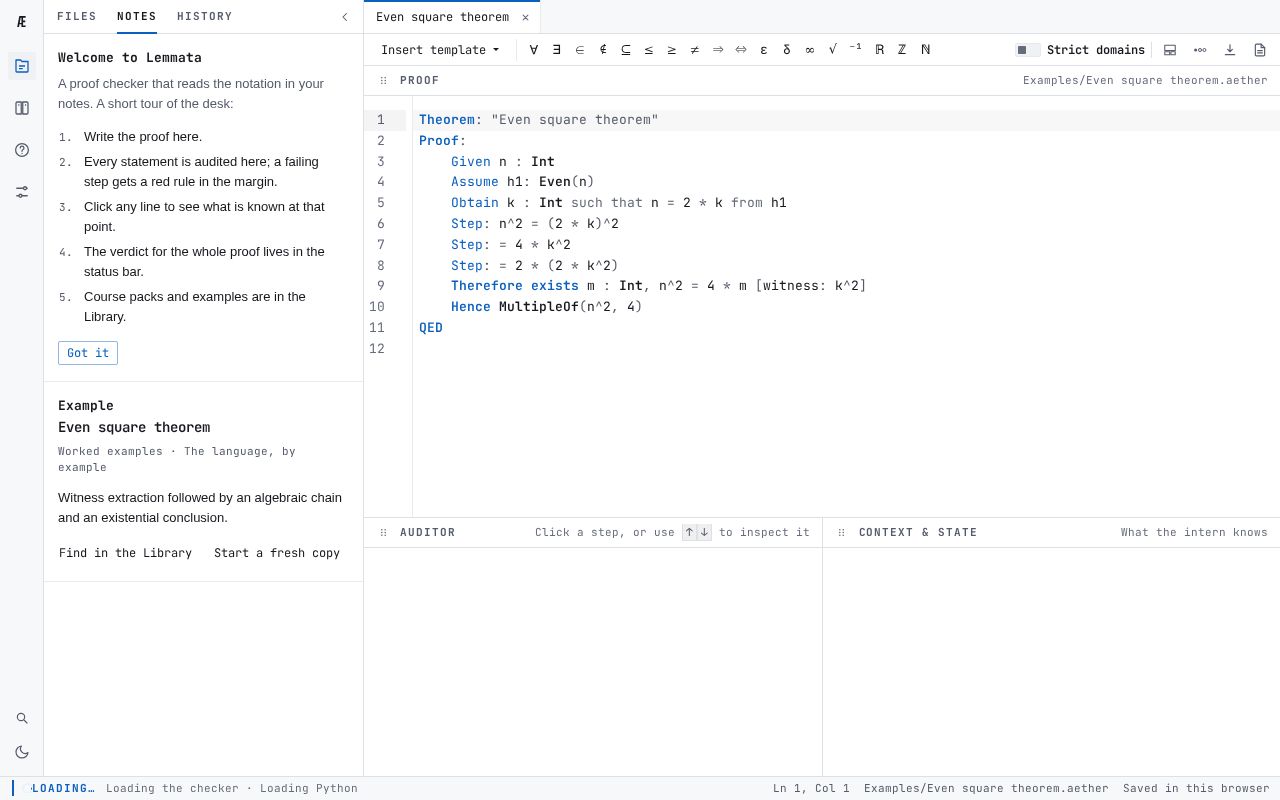Click the three-dots more options icon in toolbar

[x=1200, y=50]
